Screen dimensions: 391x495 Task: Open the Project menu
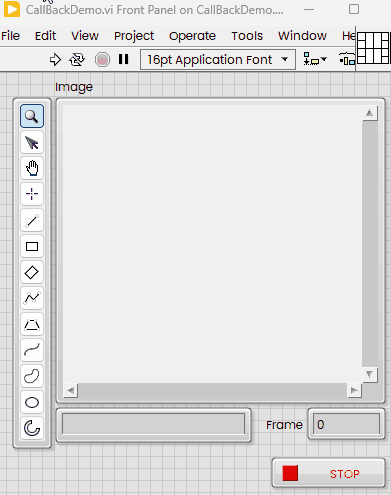(x=134, y=36)
